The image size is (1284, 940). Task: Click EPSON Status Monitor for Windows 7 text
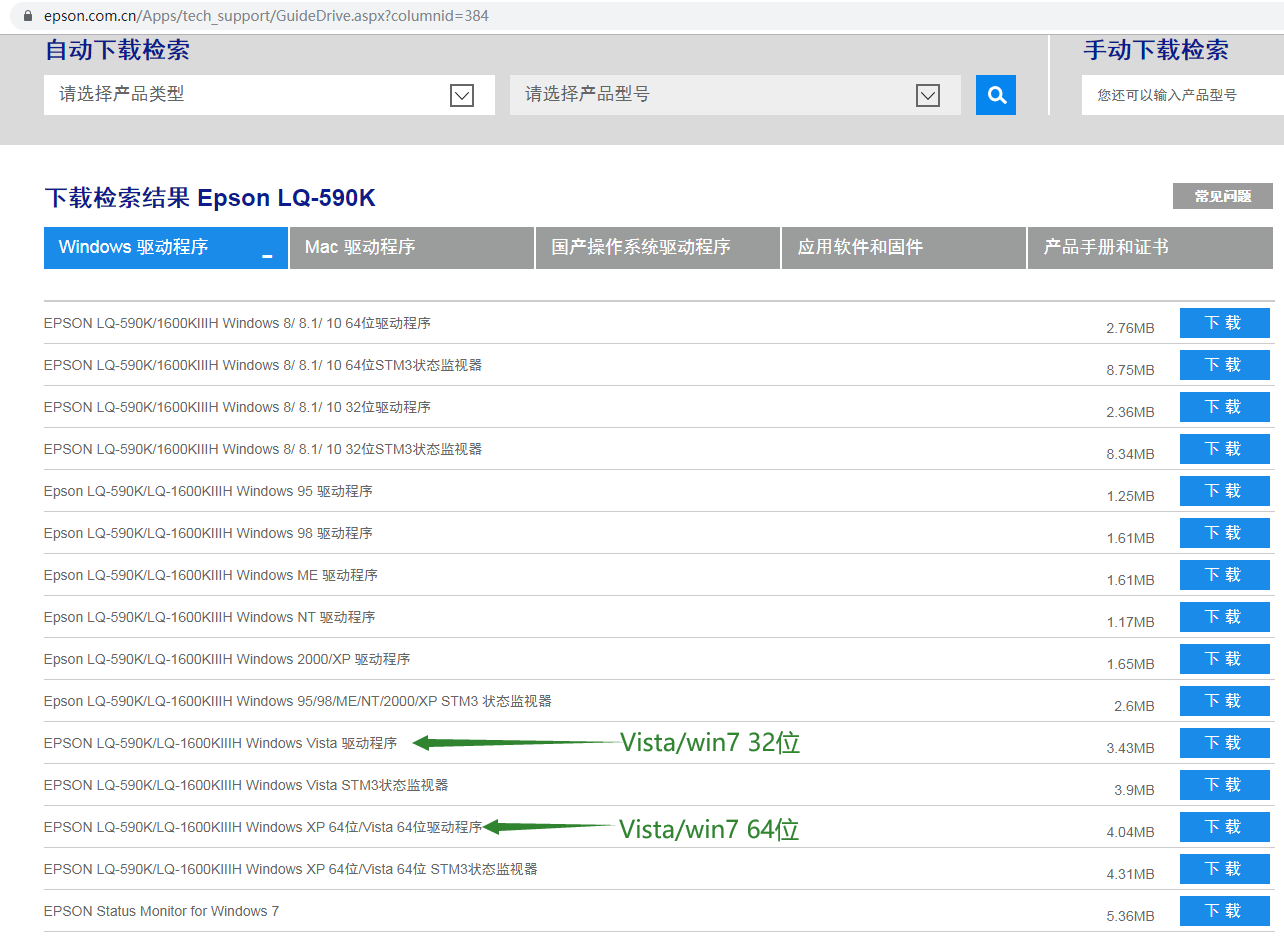pos(161,911)
